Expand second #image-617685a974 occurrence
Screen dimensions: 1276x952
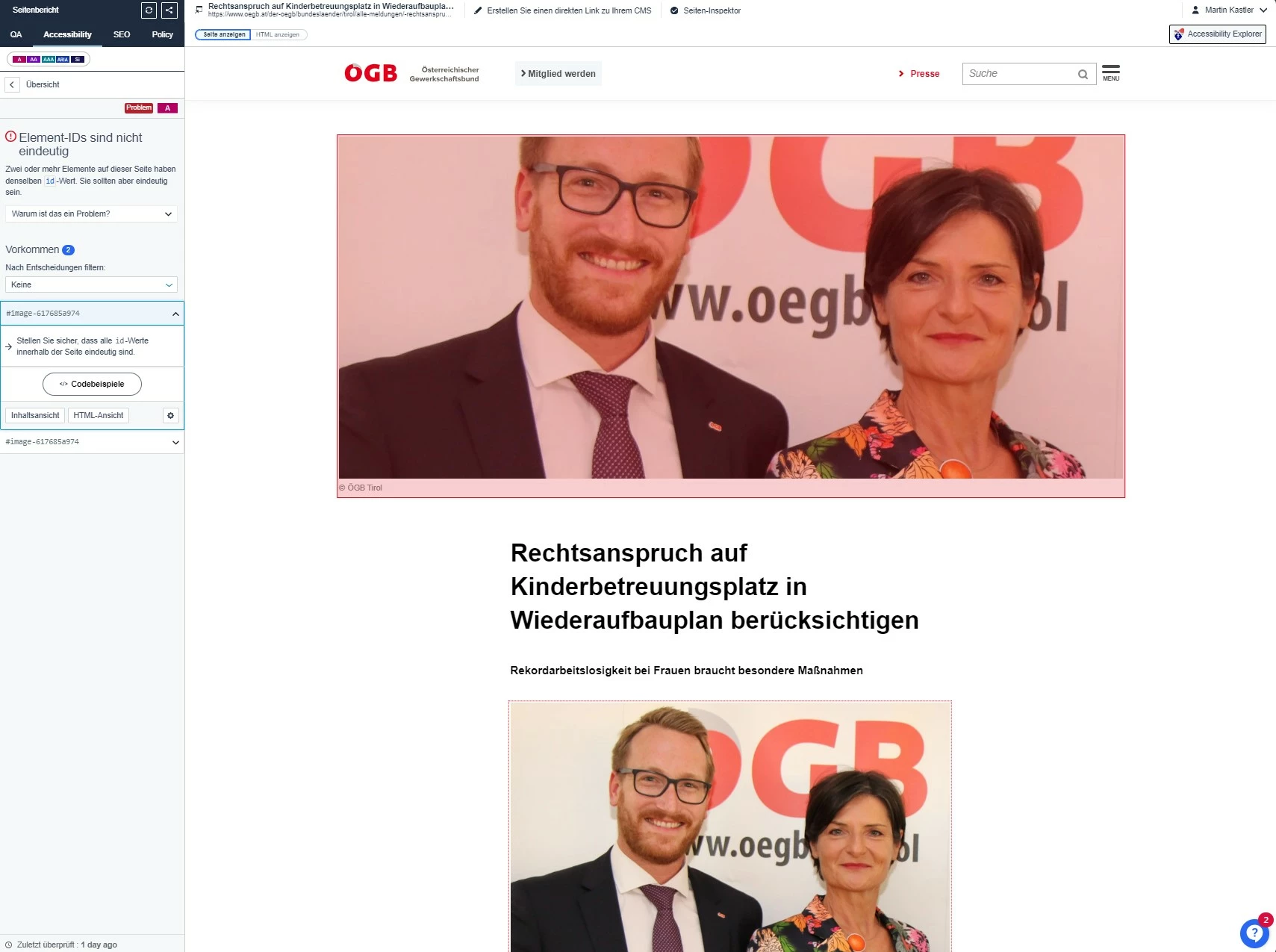[x=92, y=442]
